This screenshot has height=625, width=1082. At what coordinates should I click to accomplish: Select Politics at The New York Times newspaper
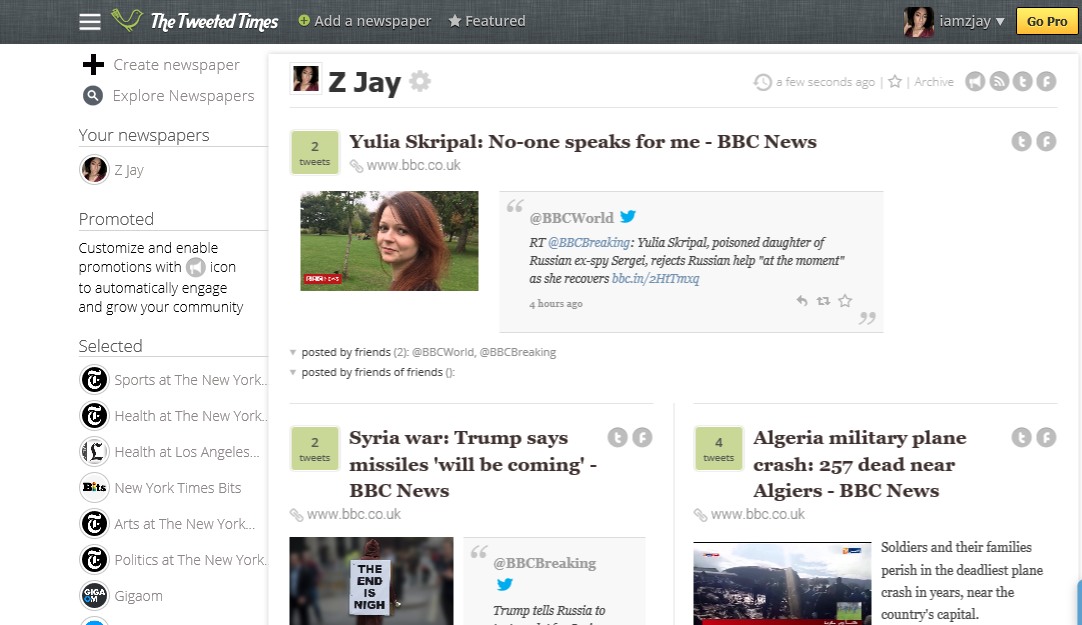pyautogui.click(x=190, y=560)
